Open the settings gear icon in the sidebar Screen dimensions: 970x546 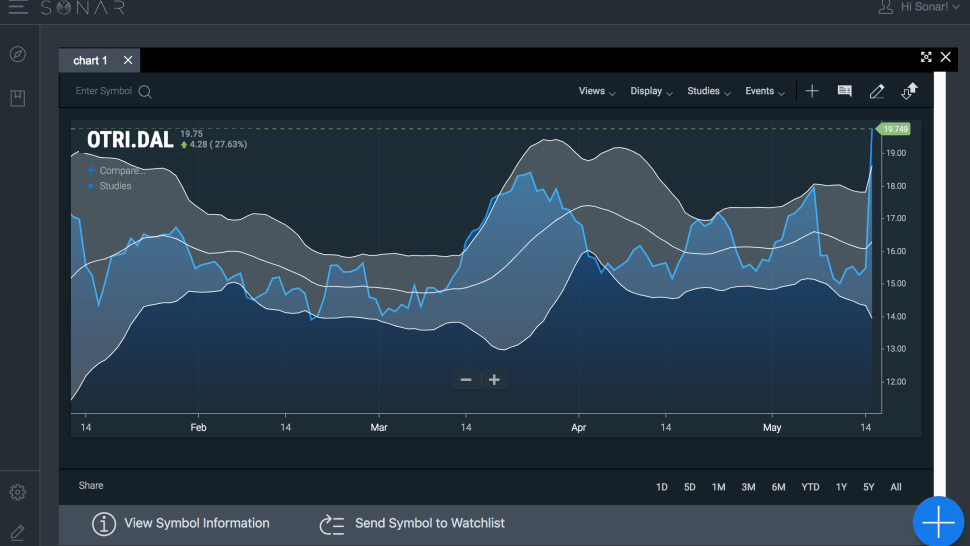tap(18, 492)
